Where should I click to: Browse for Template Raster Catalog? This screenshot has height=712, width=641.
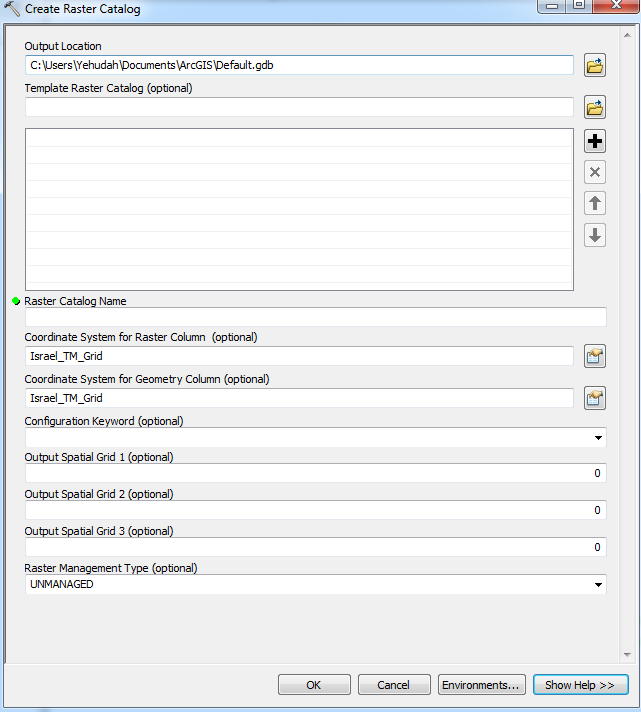pyautogui.click(x=595, y=107)
